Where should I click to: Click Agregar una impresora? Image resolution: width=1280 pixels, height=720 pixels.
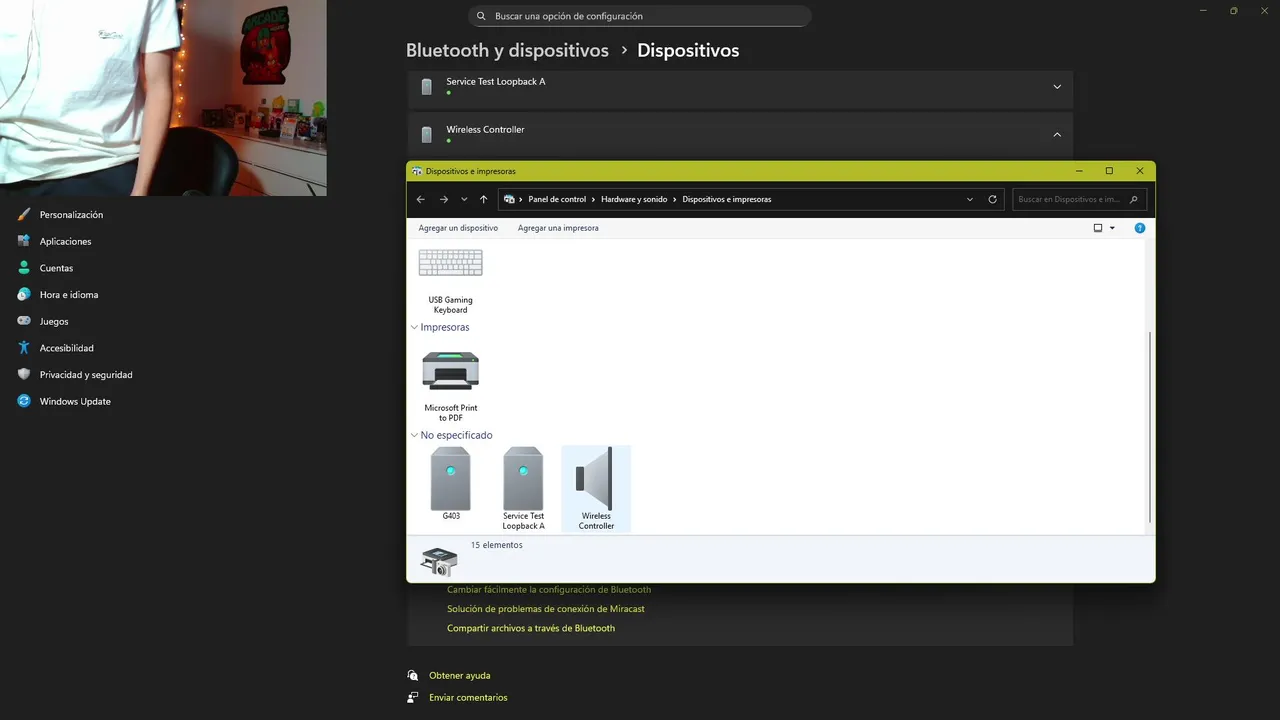click(558, 228)
